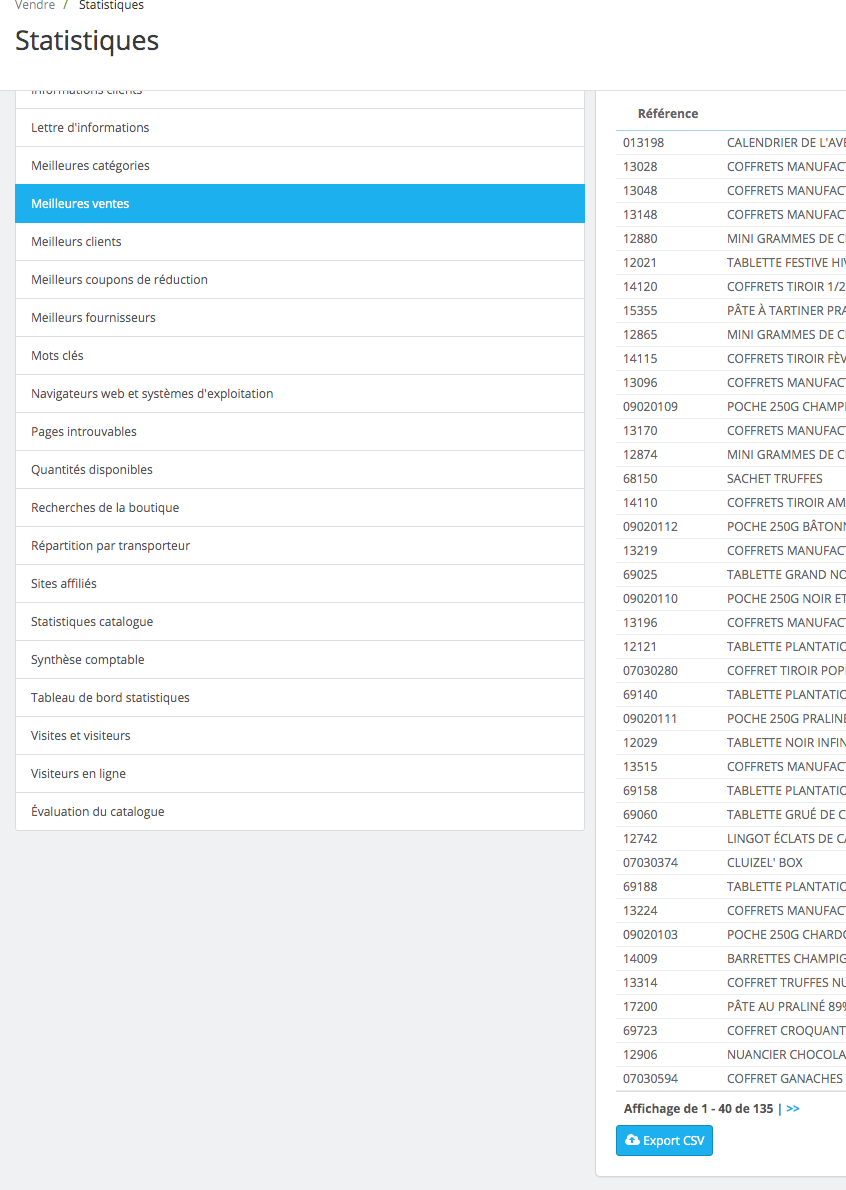Click reference 69723 cell

coord(640,1031)
